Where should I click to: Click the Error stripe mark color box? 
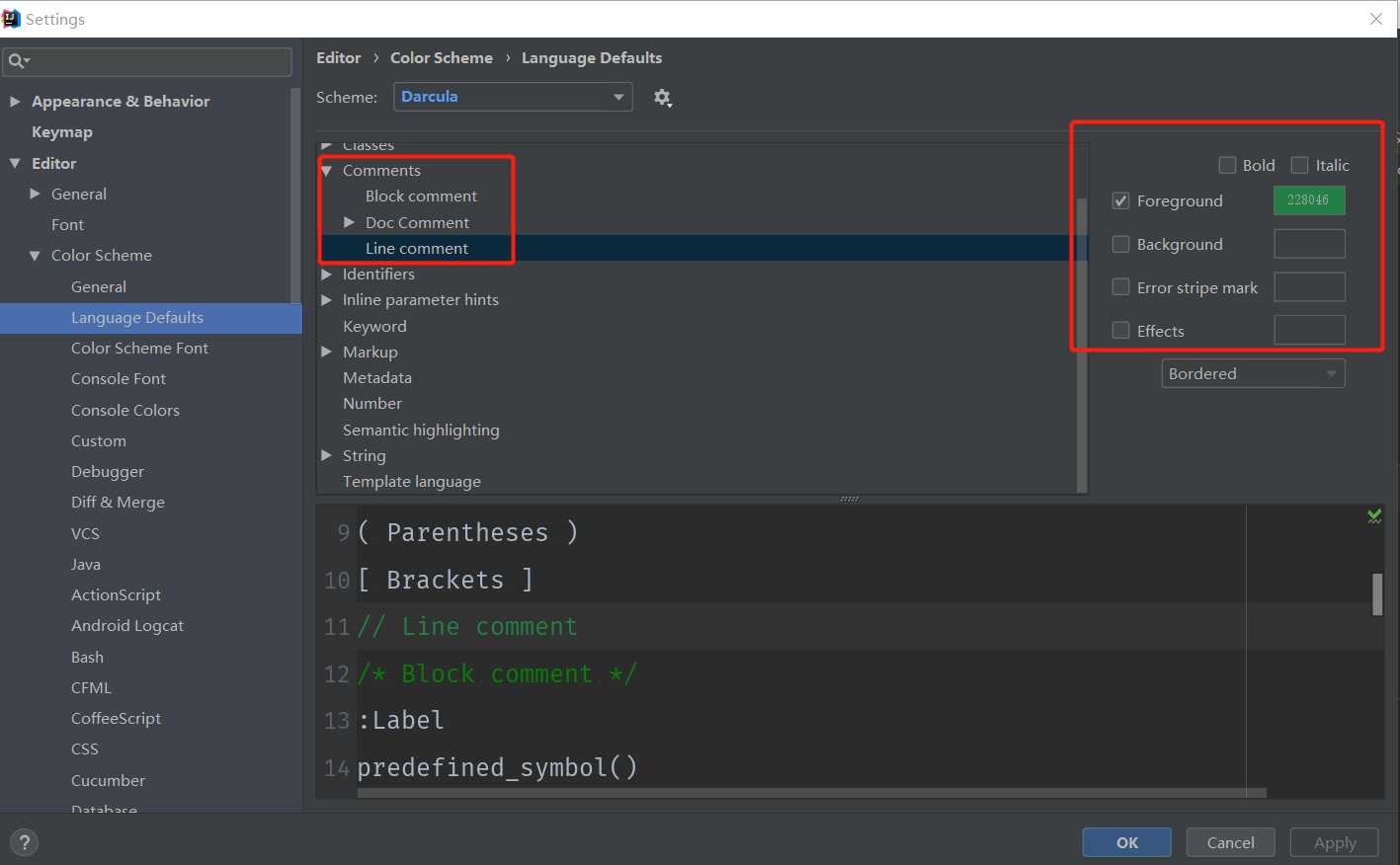(x=1309, y=287)
